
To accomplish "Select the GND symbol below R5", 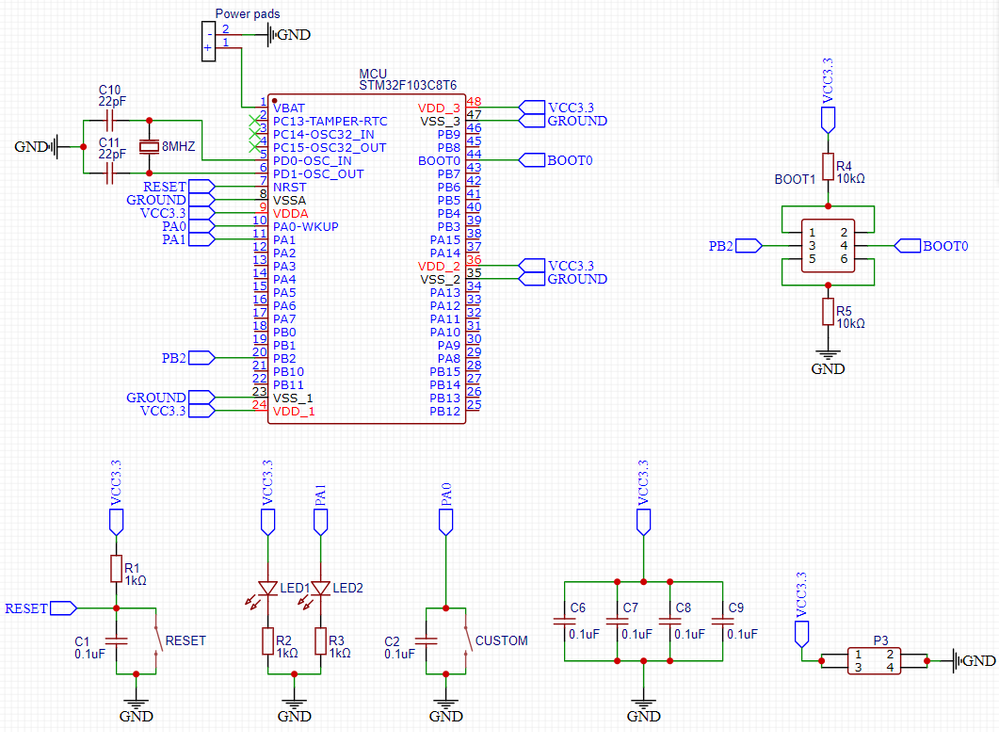I will (828, 362).
